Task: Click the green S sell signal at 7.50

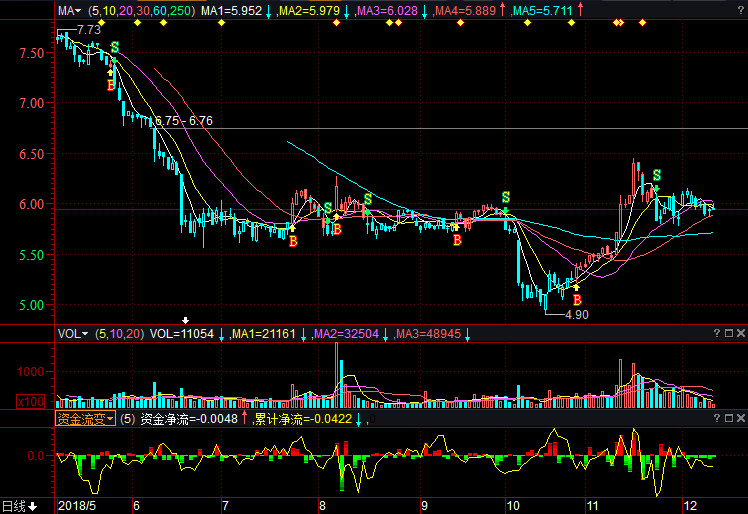Action: coord(114,47)
